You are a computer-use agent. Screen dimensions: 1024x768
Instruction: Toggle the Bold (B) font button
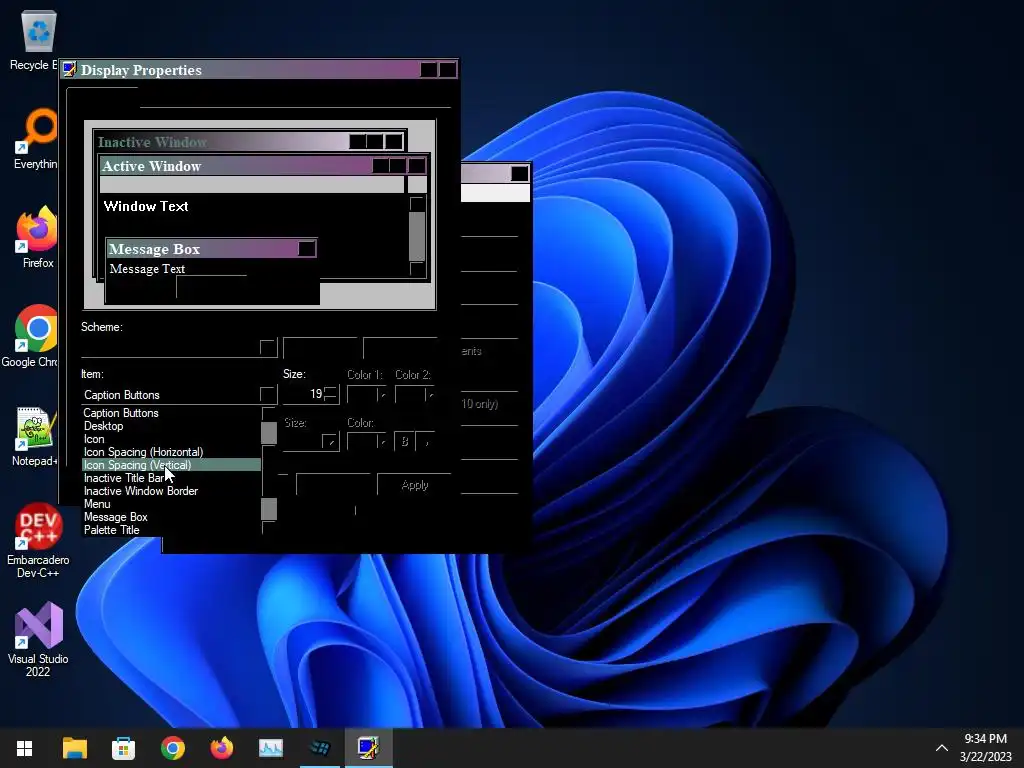(x=404, y=442)
